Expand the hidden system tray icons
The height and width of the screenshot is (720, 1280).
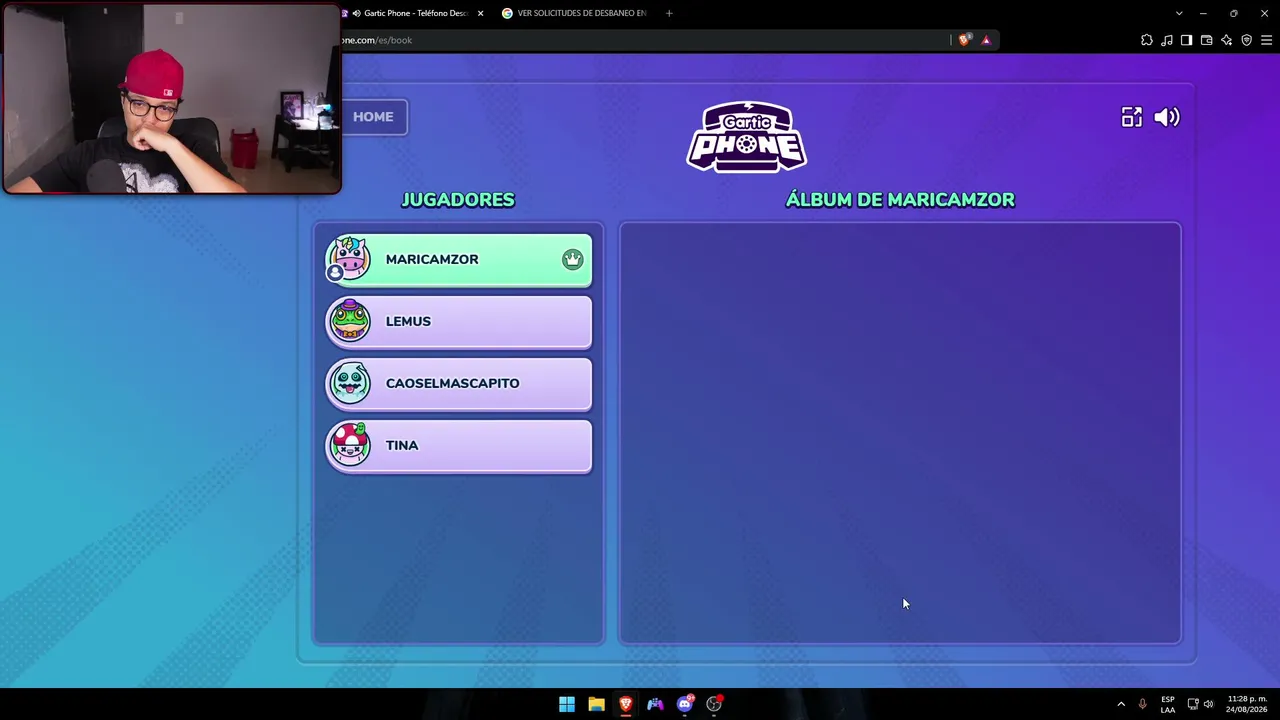tap(1121, 704)
